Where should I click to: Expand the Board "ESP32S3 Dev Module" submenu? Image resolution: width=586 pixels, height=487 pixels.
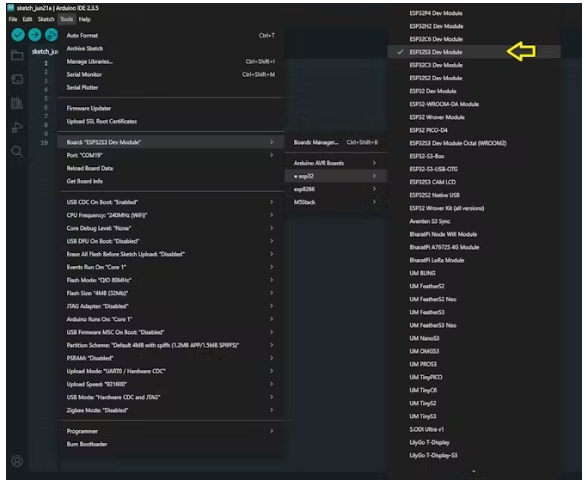[x=170, y=142]
